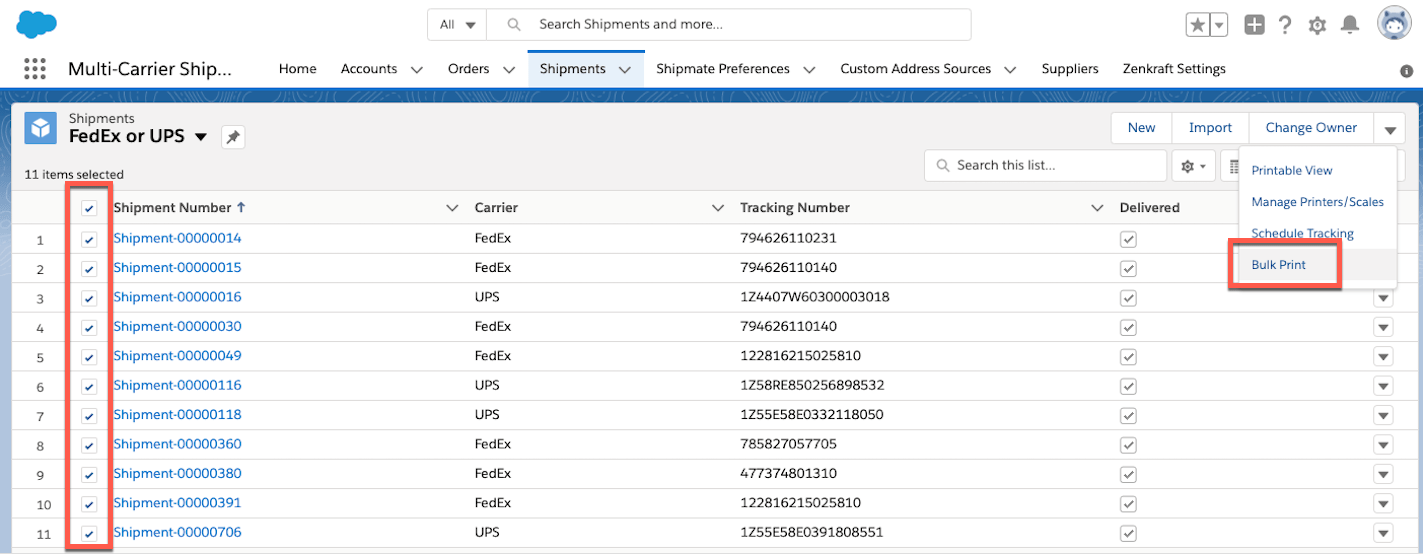Uncheck the row for Shipment-00000016
The width and height of the screenshot is (1423, 554).
click(x=89, y=298)
